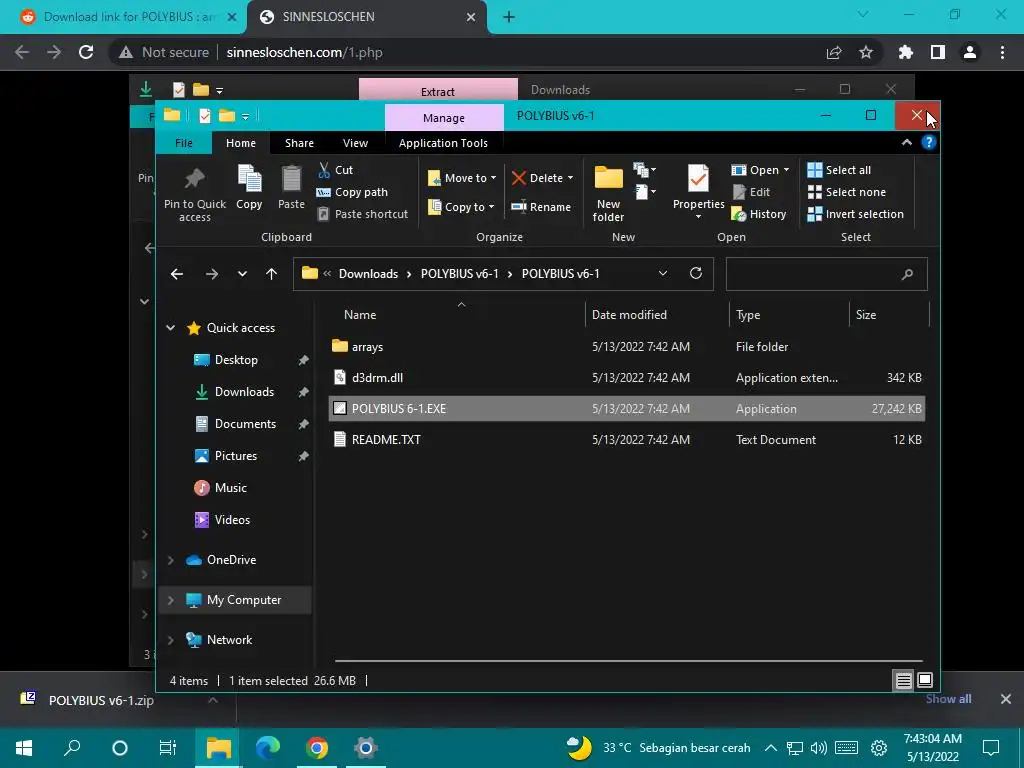Switch to details view layout

(x=903, y=680)
